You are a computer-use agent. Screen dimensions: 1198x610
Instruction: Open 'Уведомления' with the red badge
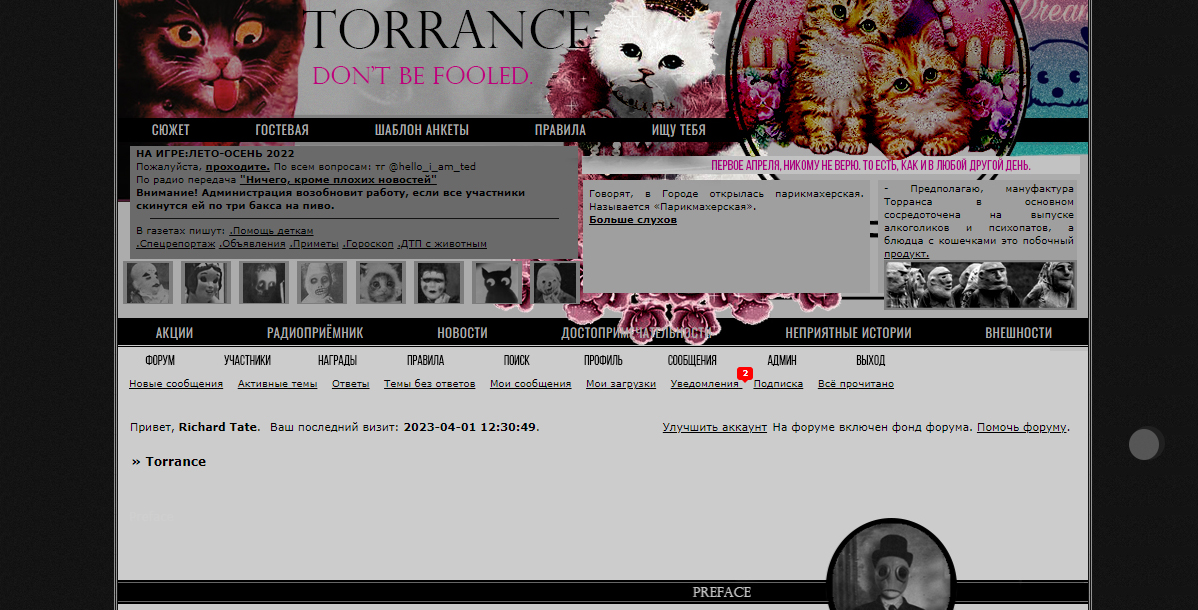point(704,384)
